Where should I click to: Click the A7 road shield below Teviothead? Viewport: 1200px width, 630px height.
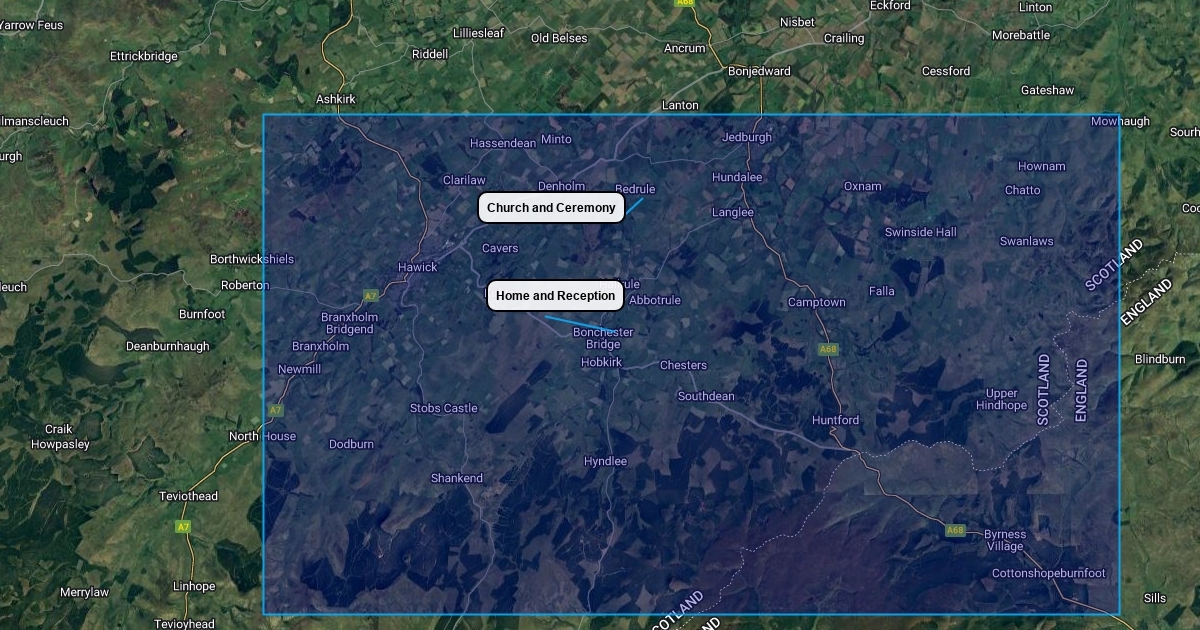point(183,526)
